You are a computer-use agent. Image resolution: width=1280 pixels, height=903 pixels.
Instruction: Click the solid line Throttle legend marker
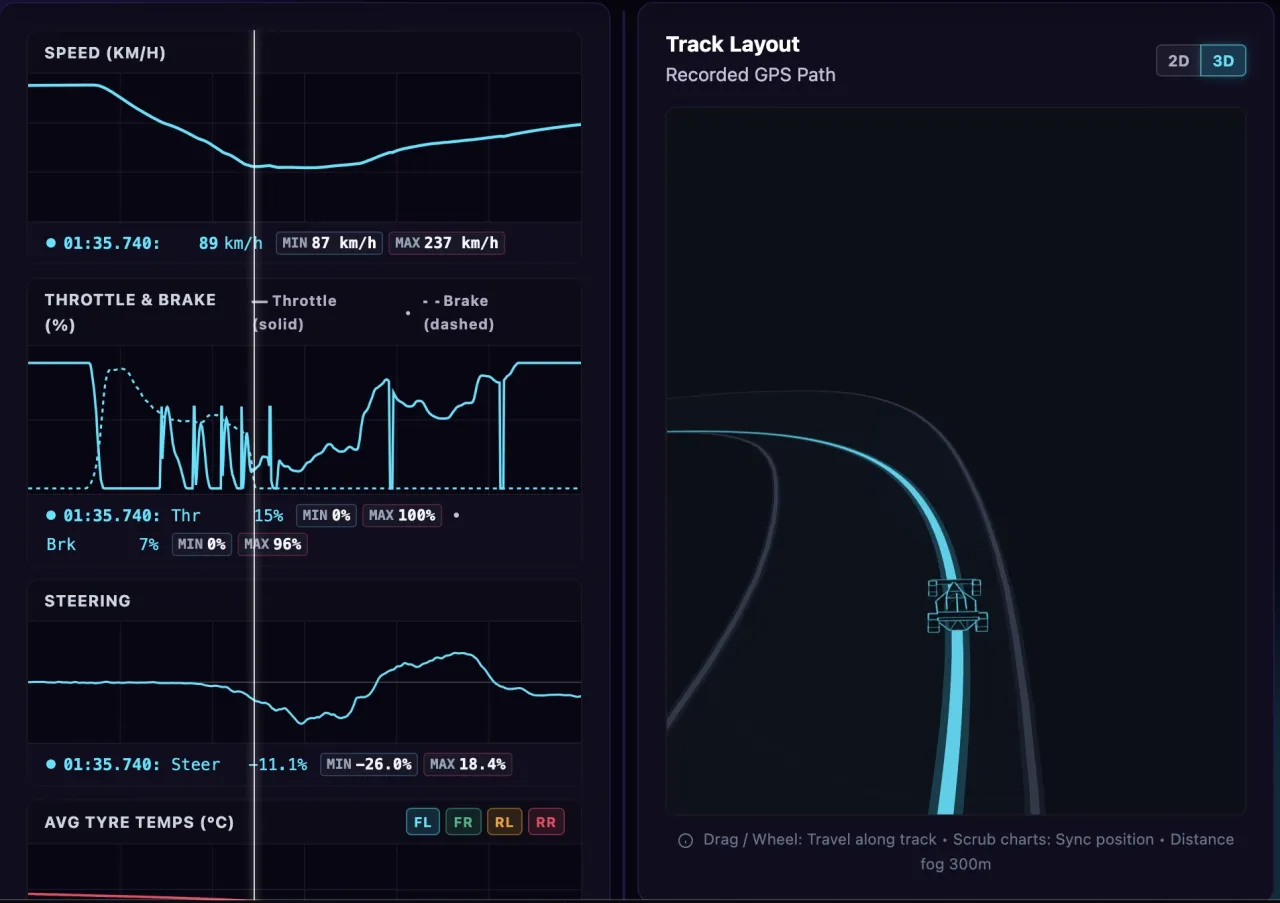(x=260, y=301)
